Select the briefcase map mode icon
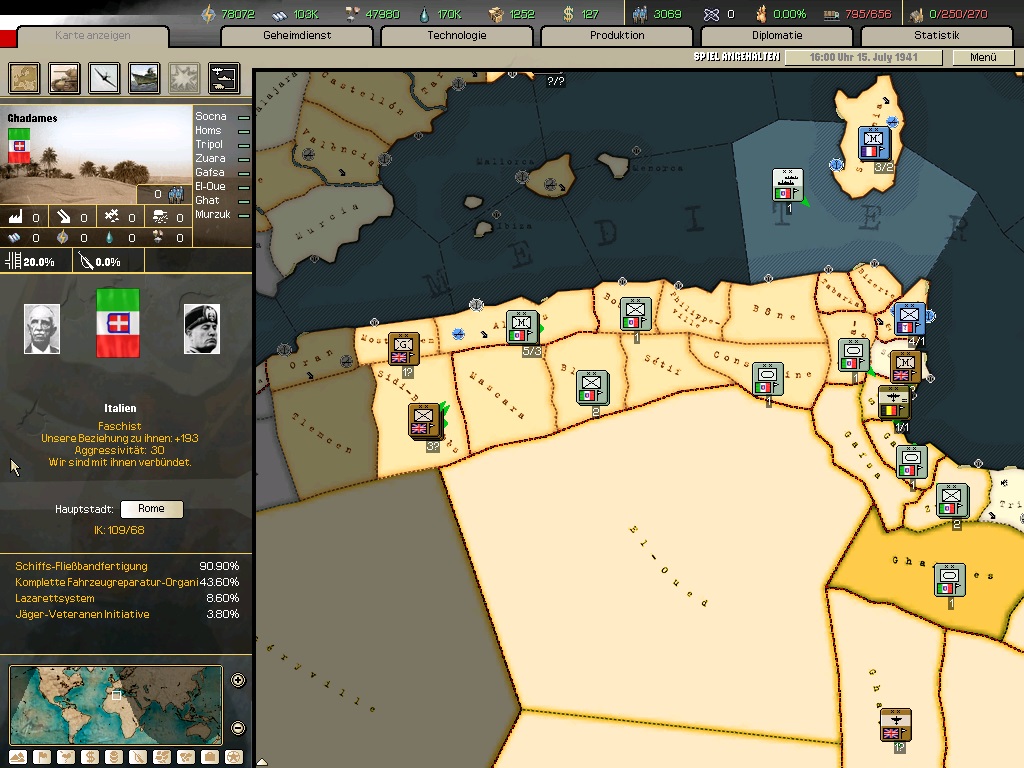 coord(210,757)
